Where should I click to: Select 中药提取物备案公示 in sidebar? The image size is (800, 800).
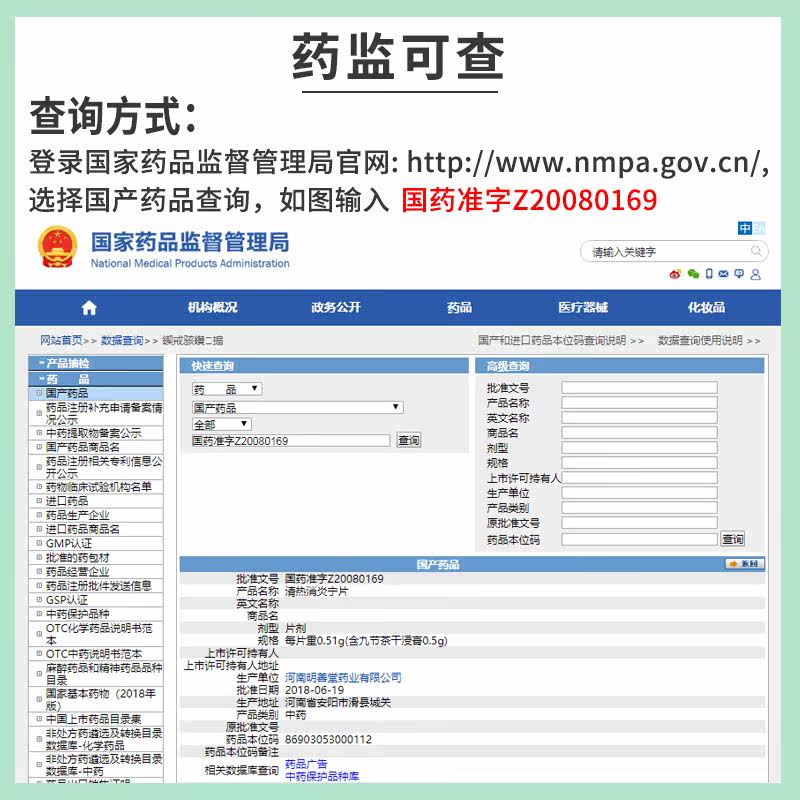[x=96, y=433]
